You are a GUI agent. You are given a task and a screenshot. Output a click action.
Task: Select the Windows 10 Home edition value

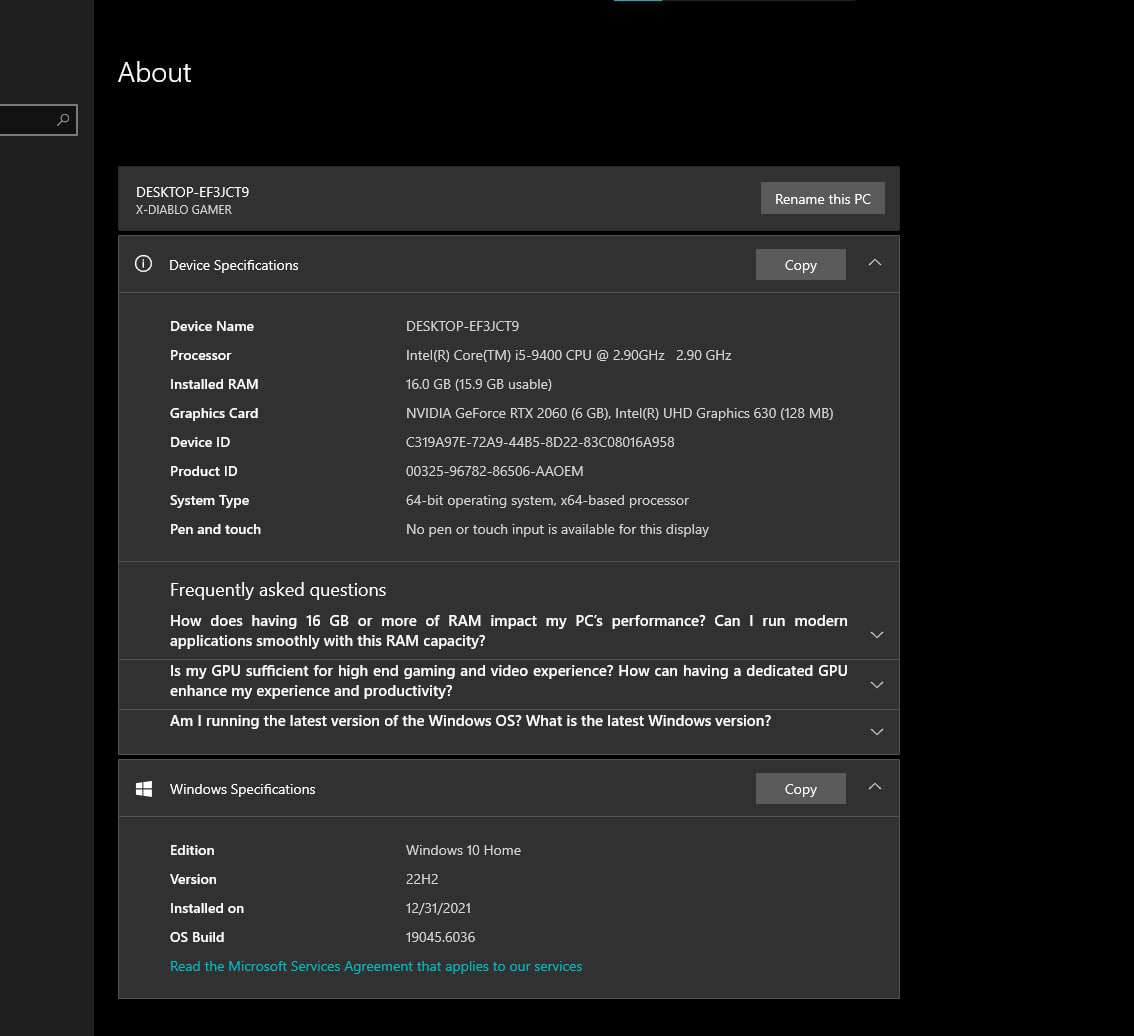click(x=463, y=850)
